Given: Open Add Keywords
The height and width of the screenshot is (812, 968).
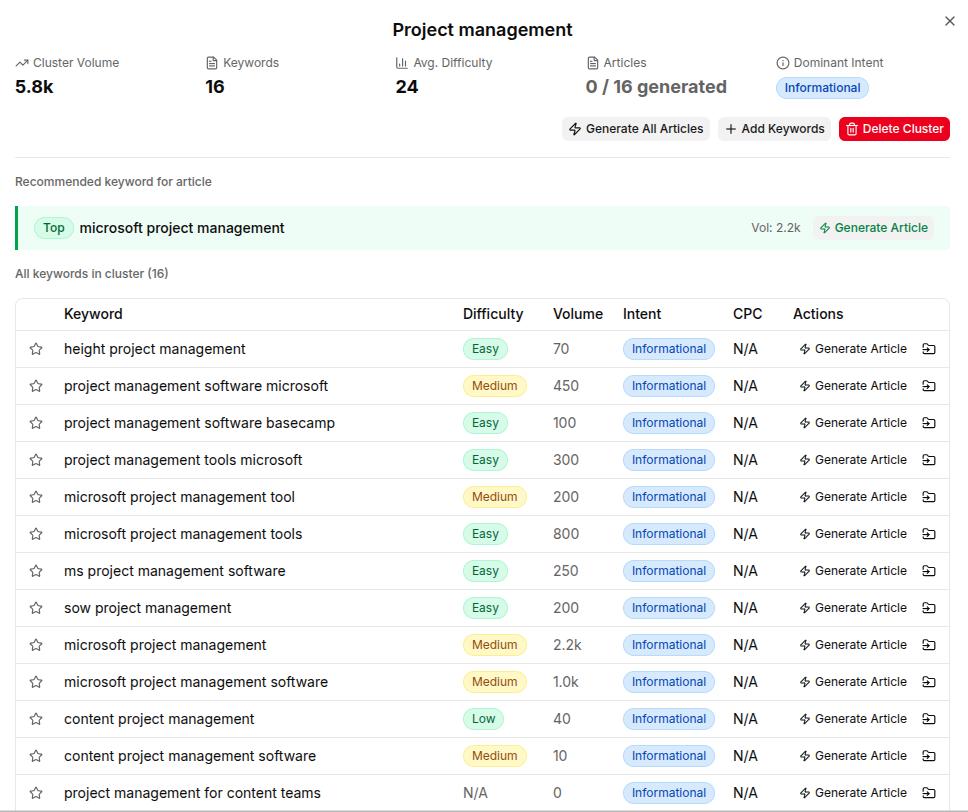Looking at the screenshot, I should tap(775, 129).
